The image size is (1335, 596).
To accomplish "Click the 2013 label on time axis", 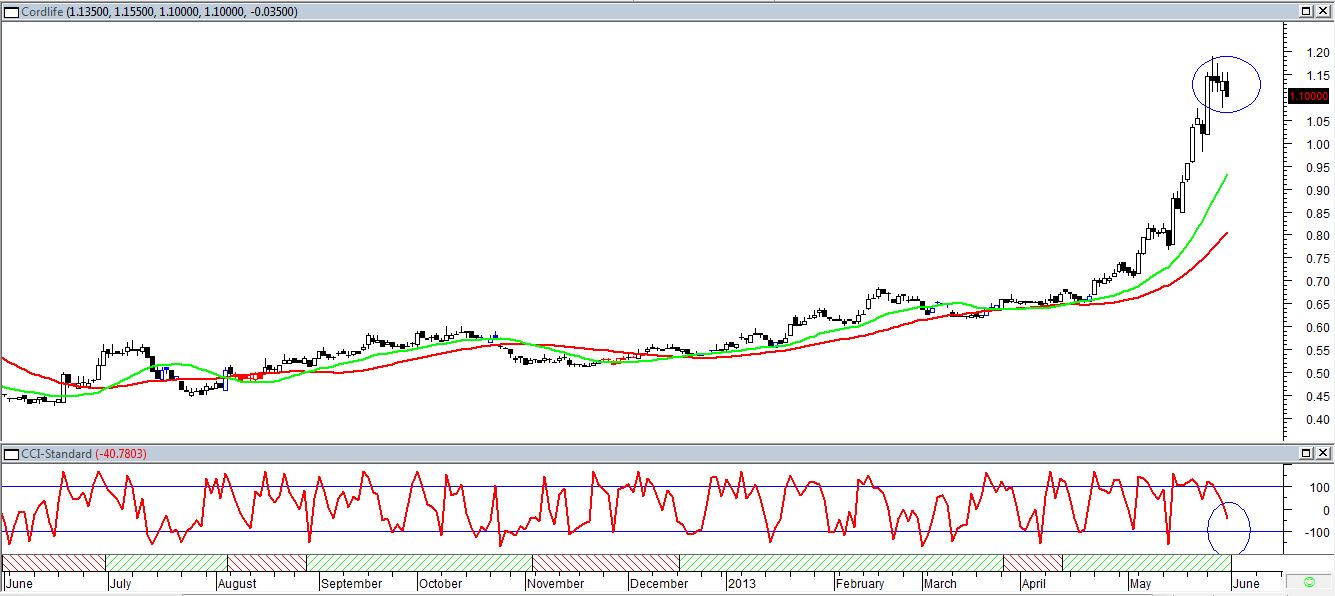I will pos(741,583).
